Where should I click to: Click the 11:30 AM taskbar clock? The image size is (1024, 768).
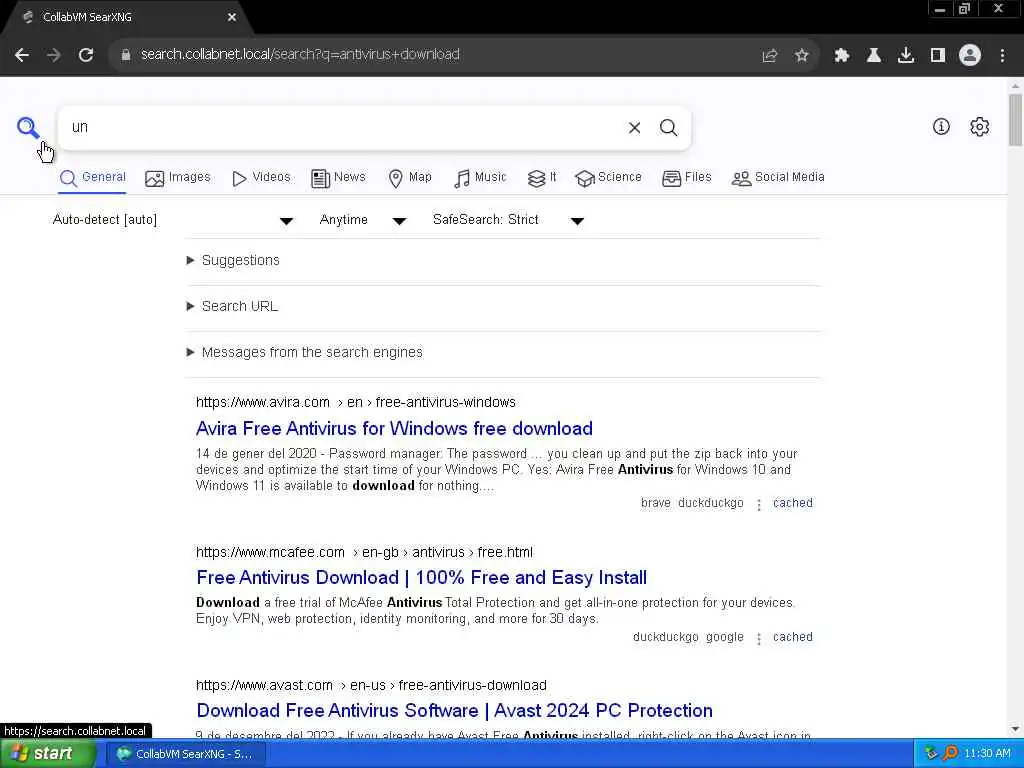coord(987,754)
